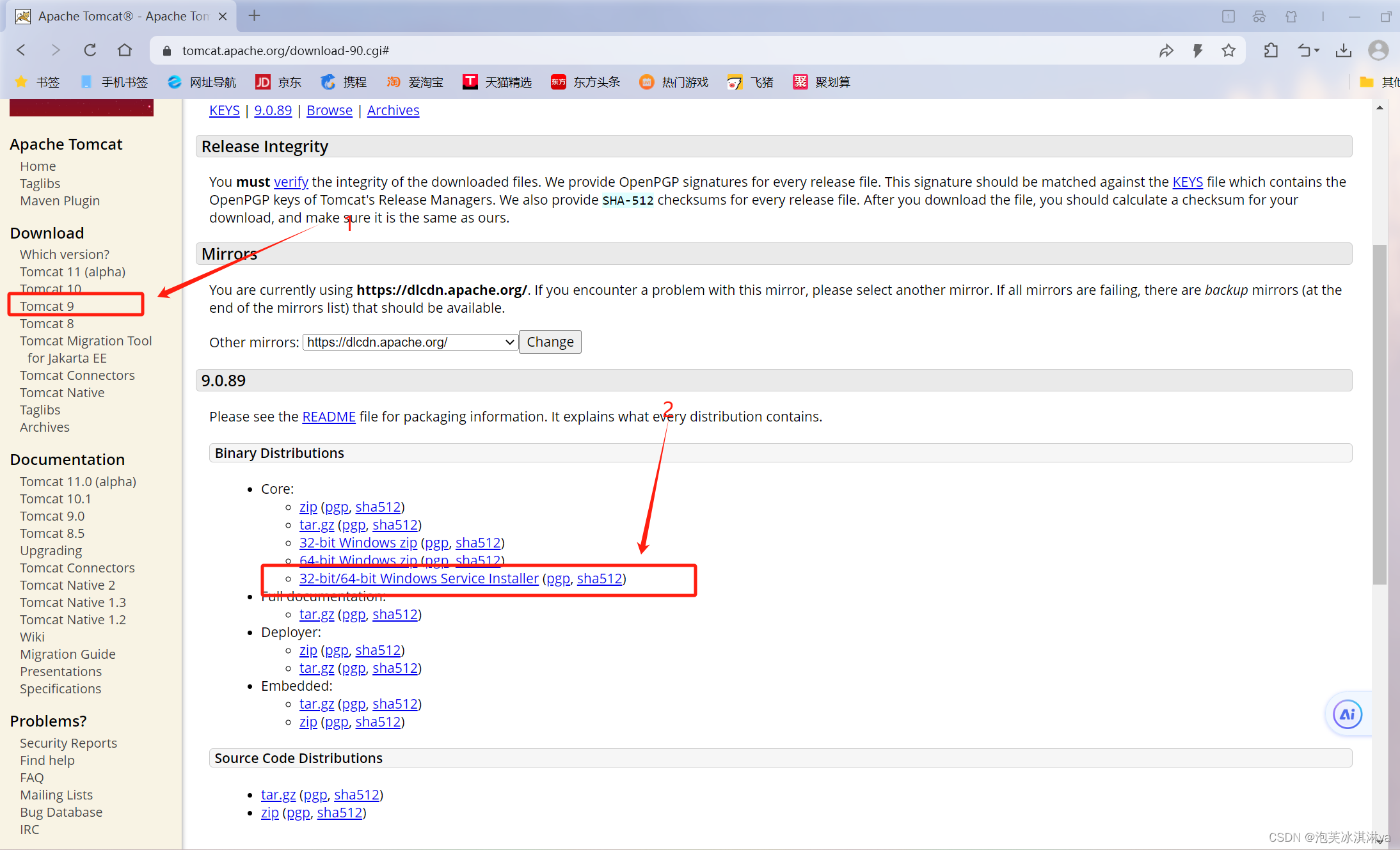Viewport: 1400px width, 850px height.
Task: Download 32-bit/64-bit Windows Service Installer
Action: coord(418,579)
